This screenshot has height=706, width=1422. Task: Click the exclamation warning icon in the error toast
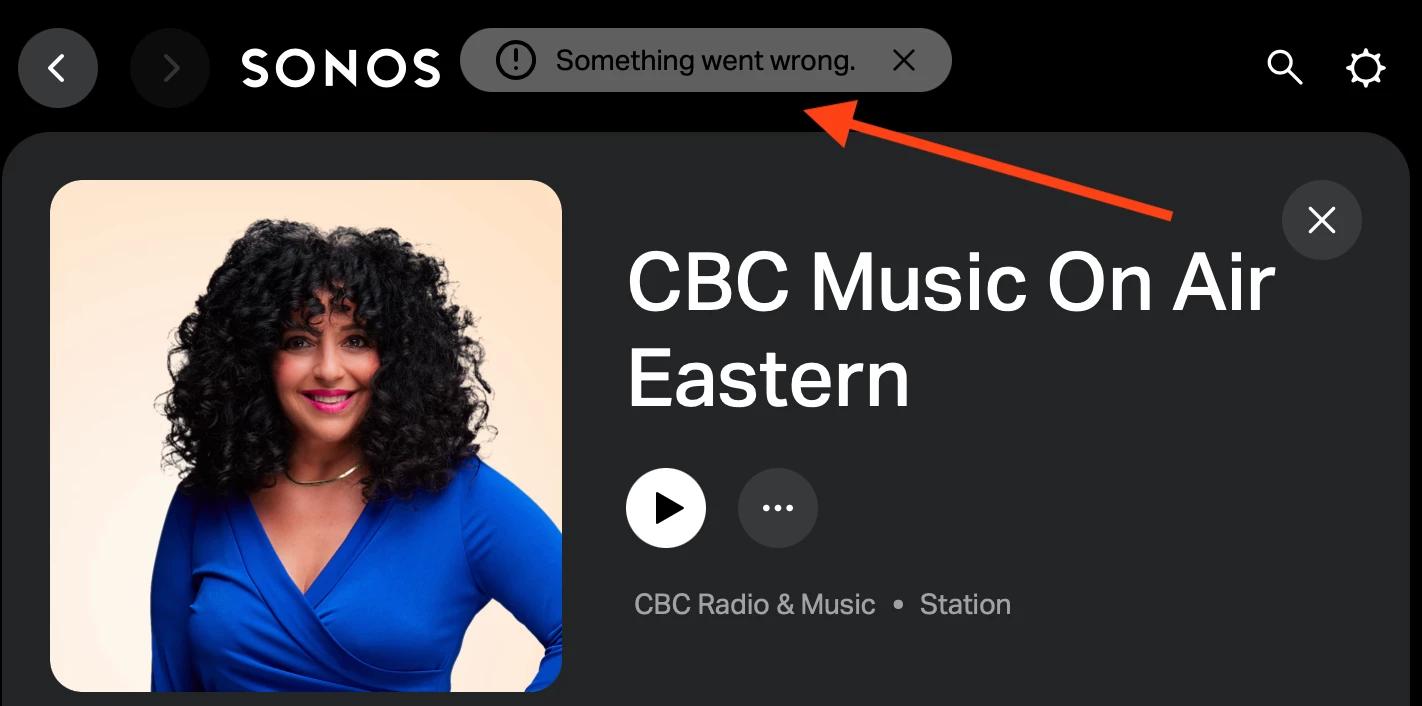tap(516, 61)
